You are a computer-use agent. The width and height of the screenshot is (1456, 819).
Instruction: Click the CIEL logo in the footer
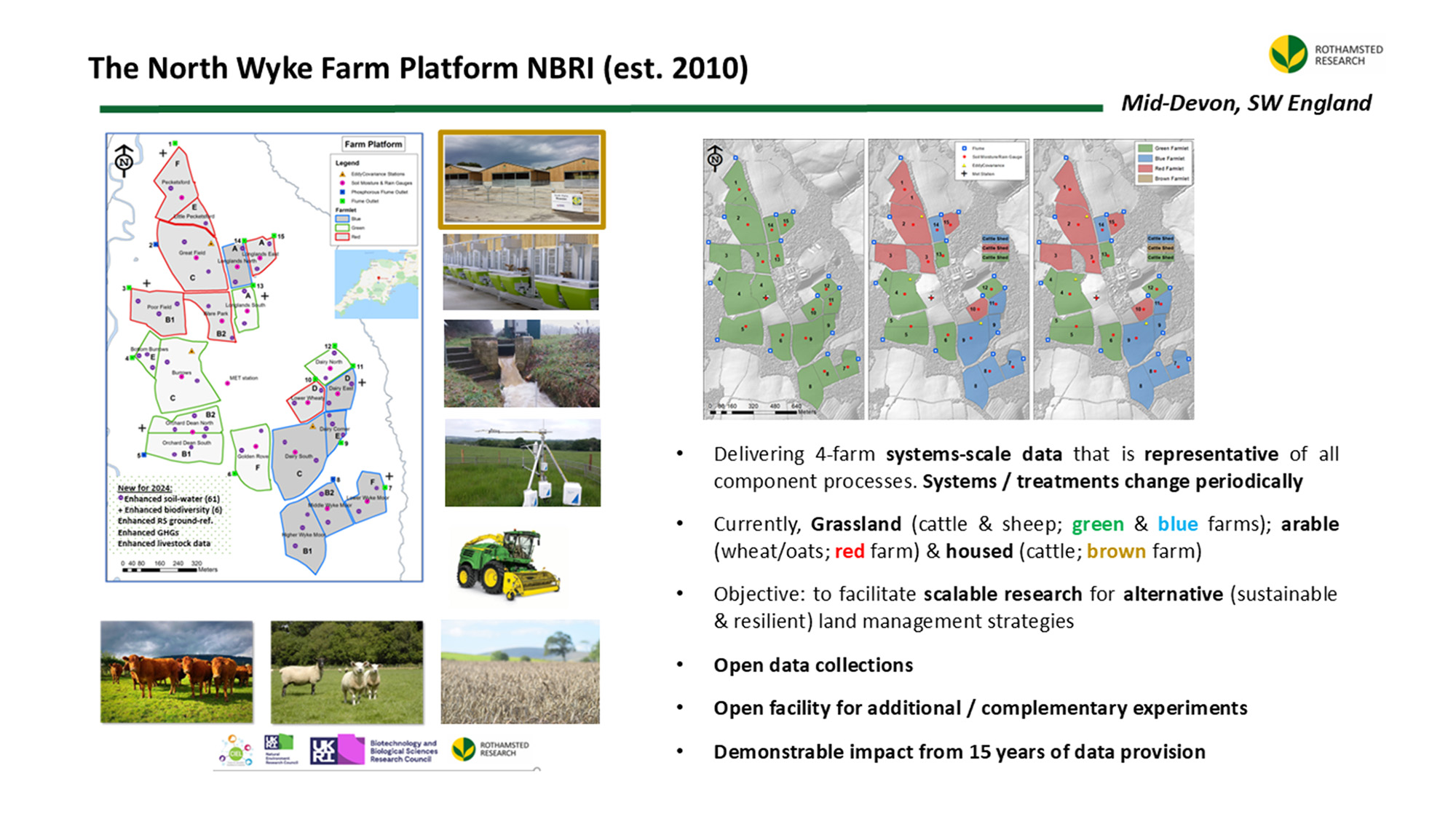point(236,751)
